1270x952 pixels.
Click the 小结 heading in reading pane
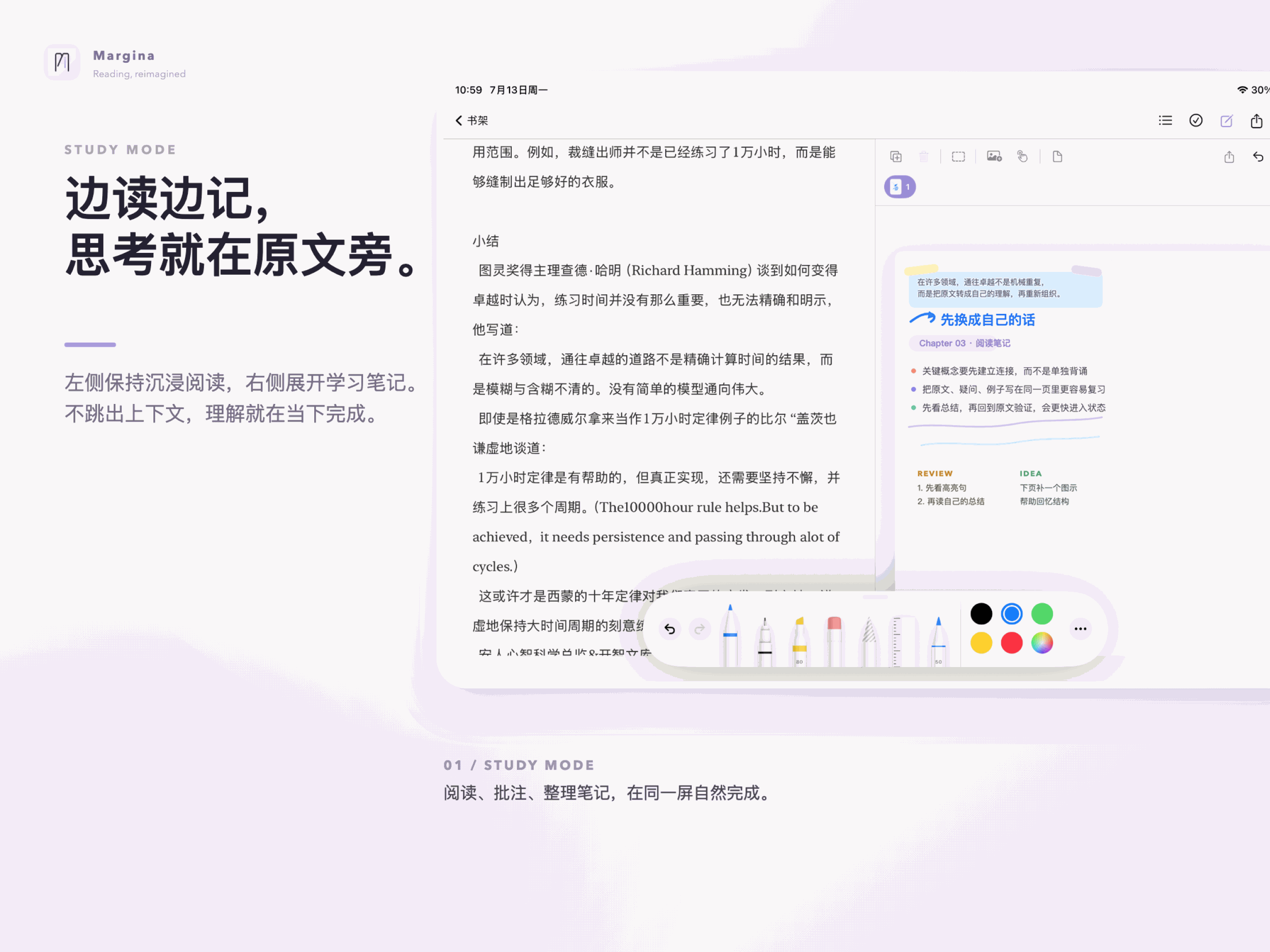coord(485,241)
